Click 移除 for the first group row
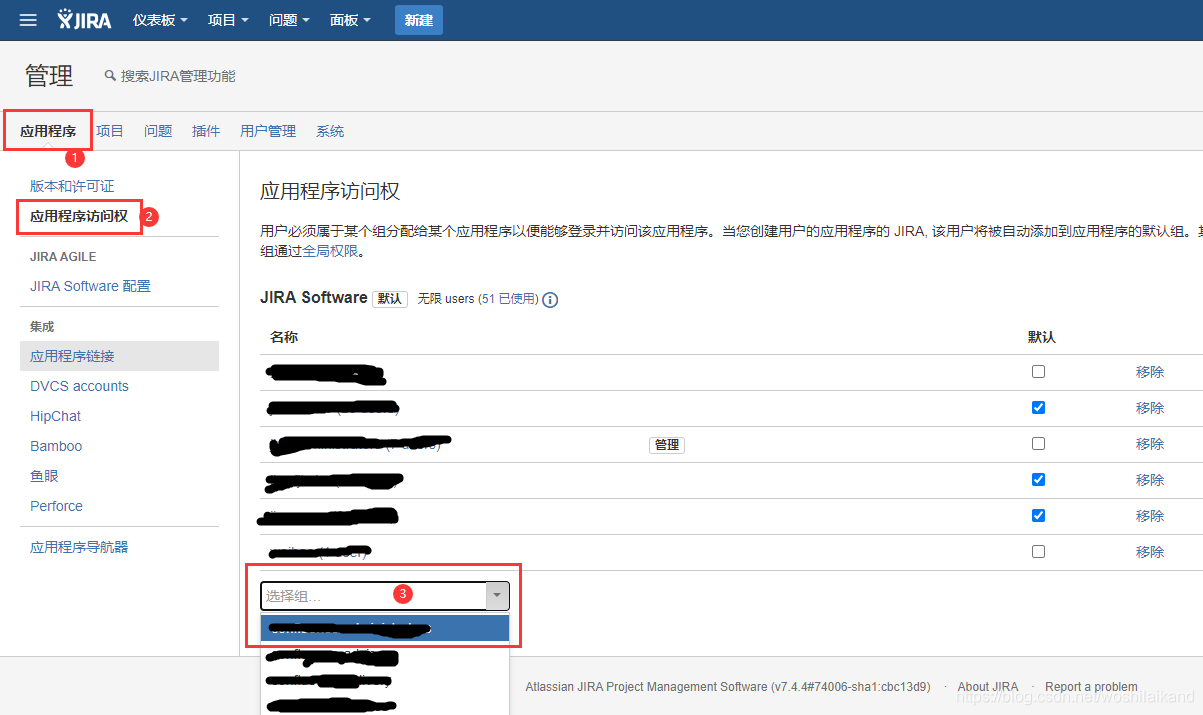 pos(1150,372)
